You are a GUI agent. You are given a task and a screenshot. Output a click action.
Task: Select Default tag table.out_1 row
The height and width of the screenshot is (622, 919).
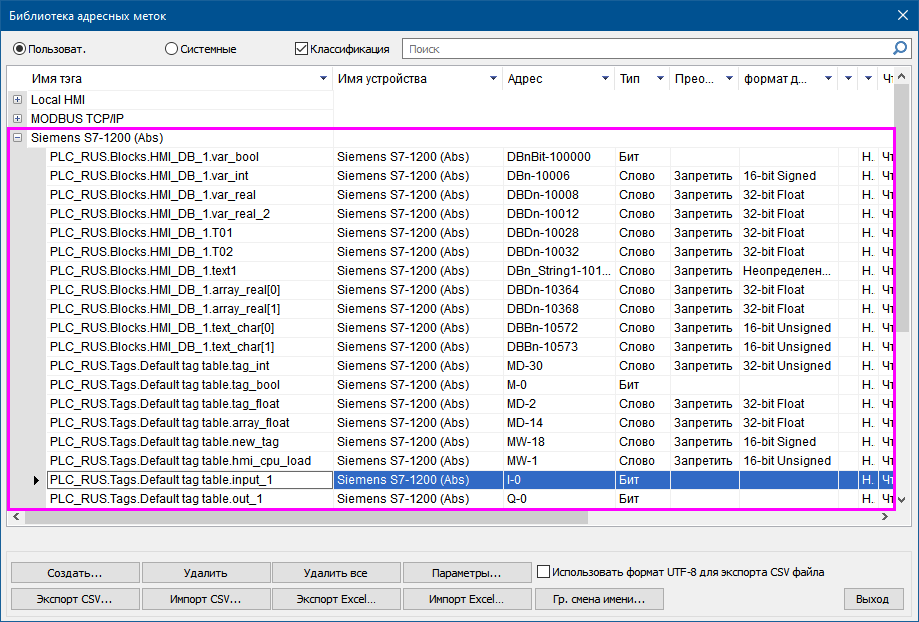469,499
